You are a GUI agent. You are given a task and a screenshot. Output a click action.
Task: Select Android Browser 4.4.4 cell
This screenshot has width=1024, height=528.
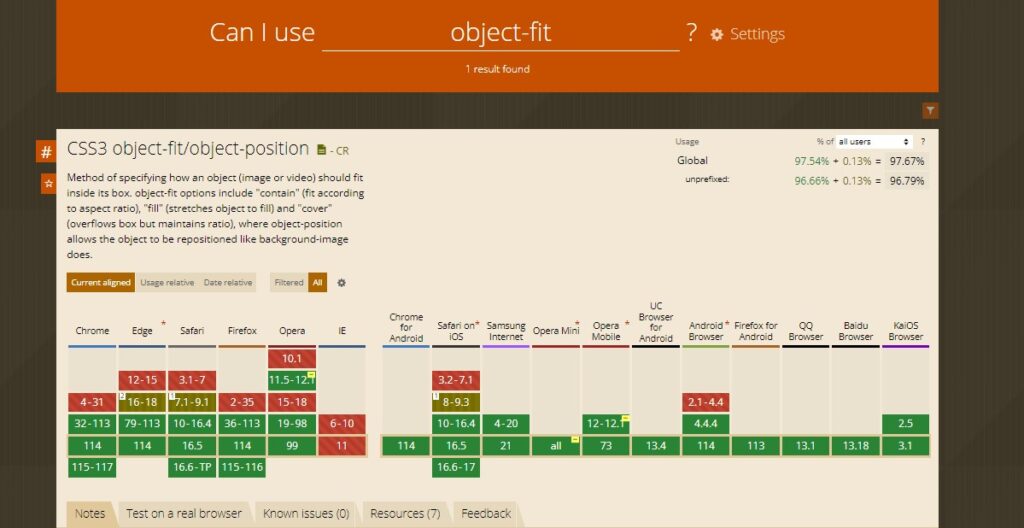click(x=706, y=423)
